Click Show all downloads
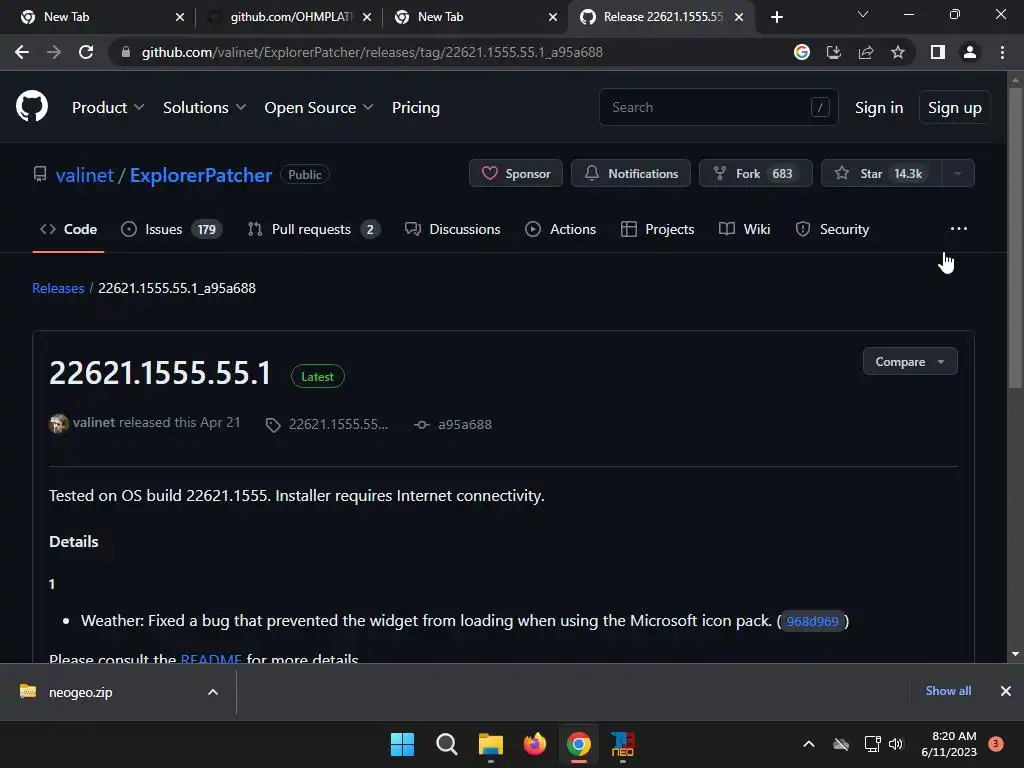 948,691
